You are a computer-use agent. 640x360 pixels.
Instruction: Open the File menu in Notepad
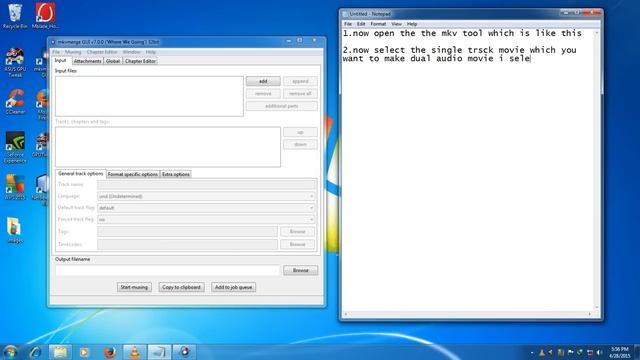click(348, 24)
